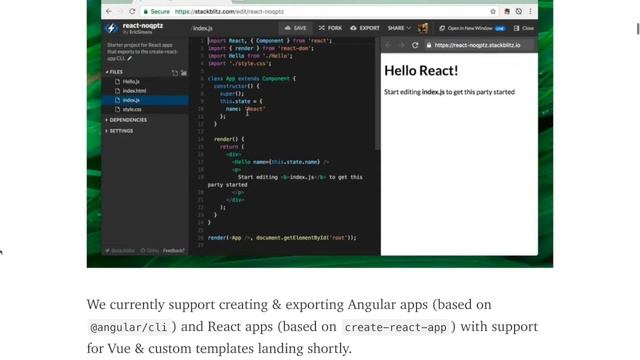
Task: Click Open in New Window
Action: click(472, 28)
